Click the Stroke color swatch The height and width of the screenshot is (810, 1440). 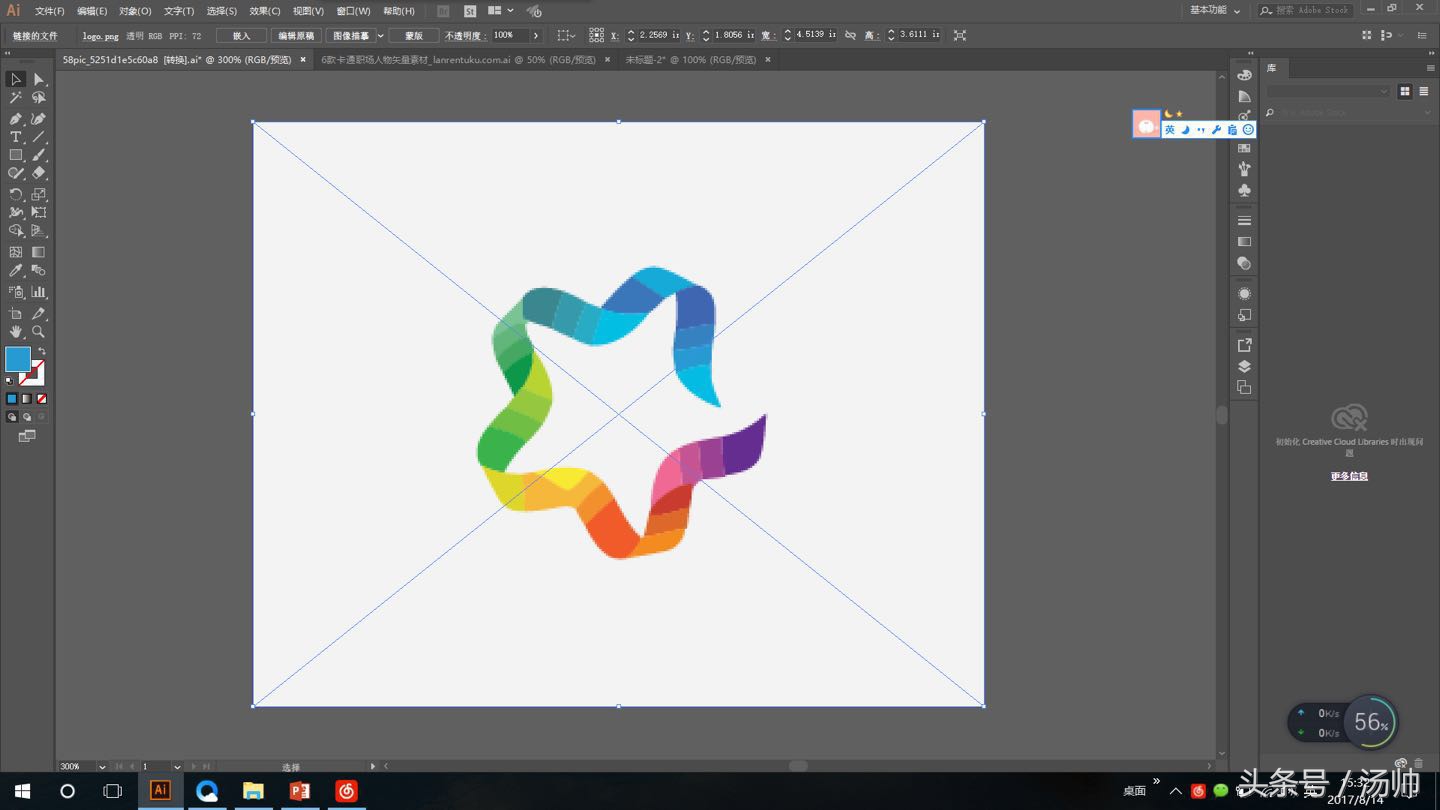point(33,373)
